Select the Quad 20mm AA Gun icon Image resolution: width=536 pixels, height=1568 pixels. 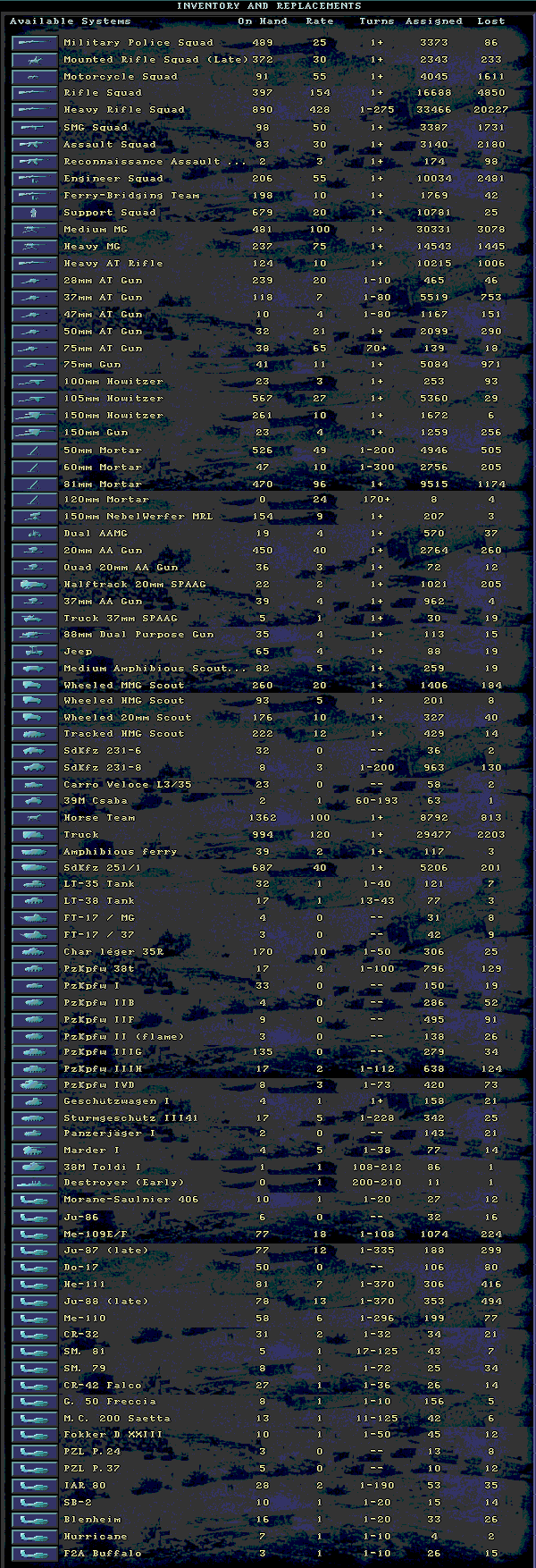coord(34,567)
